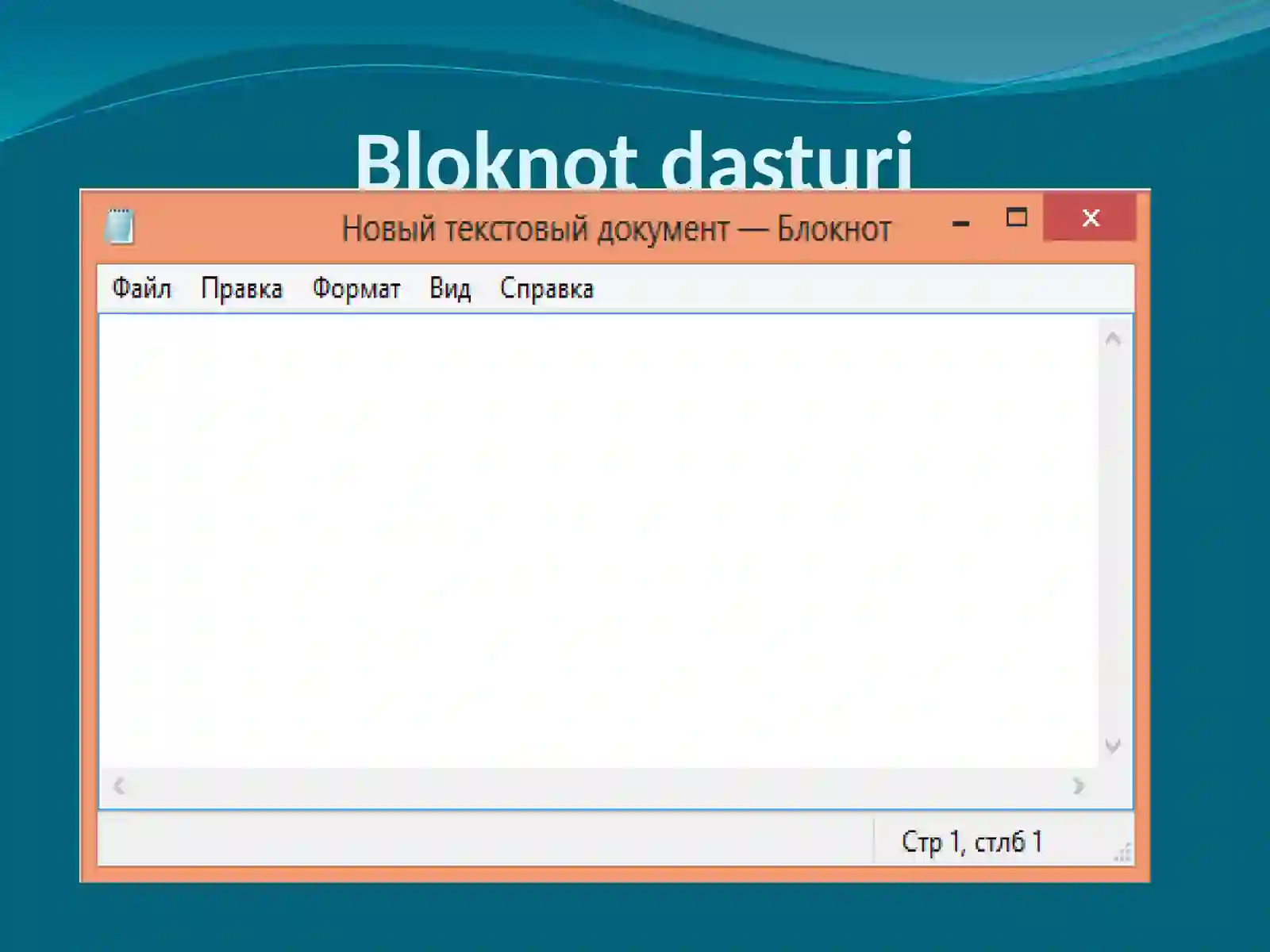Open the Формат menu
The image size is (1270, 952).
356,288
